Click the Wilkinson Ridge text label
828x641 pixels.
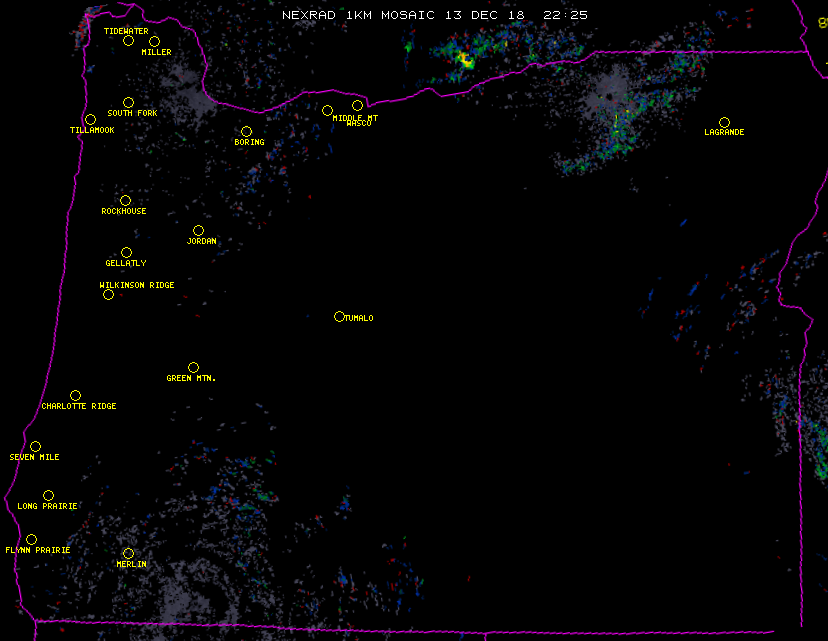[137, 285]
